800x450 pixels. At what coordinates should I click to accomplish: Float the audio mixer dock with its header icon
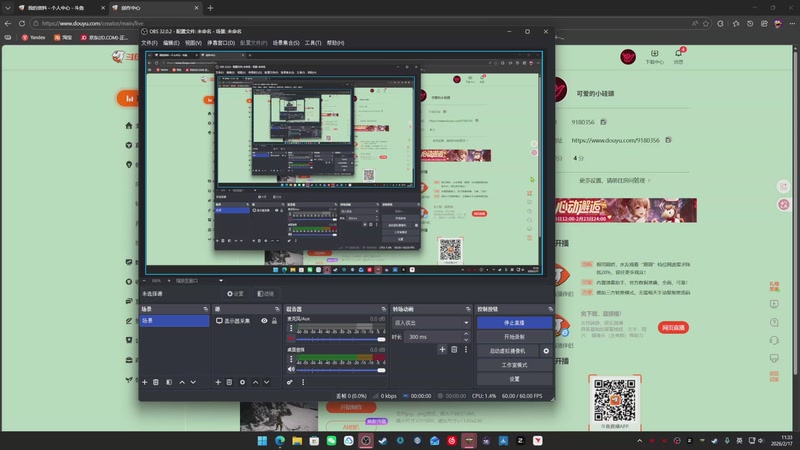point(383,309)
